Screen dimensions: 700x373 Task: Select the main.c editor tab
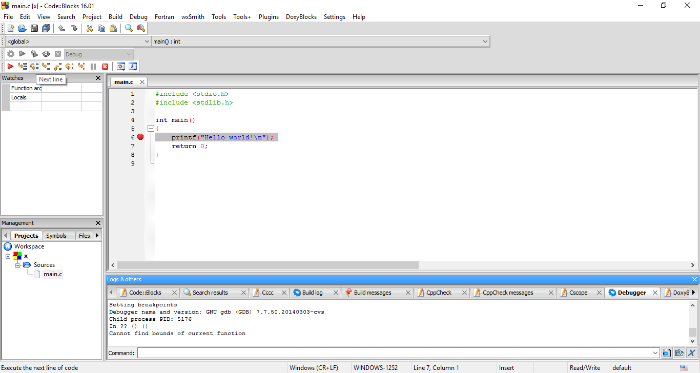[x=124, y=82]
